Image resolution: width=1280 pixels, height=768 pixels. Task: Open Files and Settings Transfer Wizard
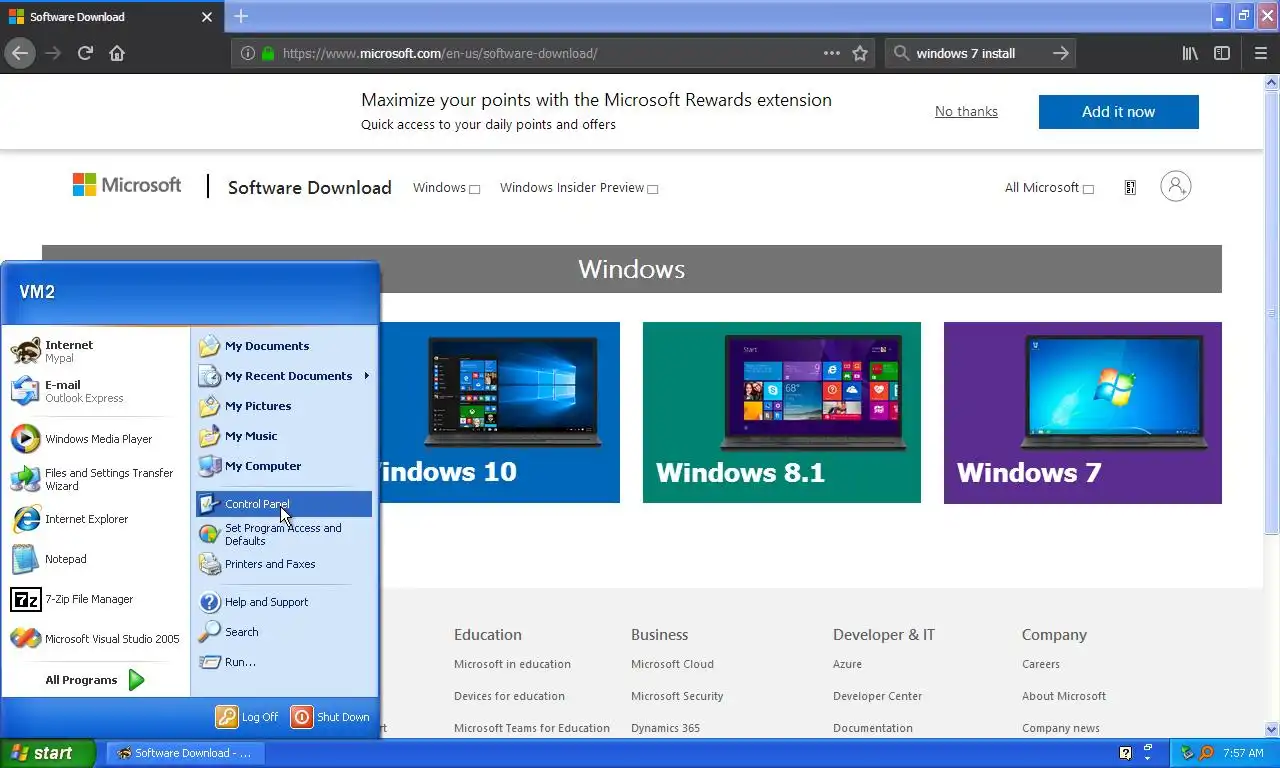(x=97, y=479)
